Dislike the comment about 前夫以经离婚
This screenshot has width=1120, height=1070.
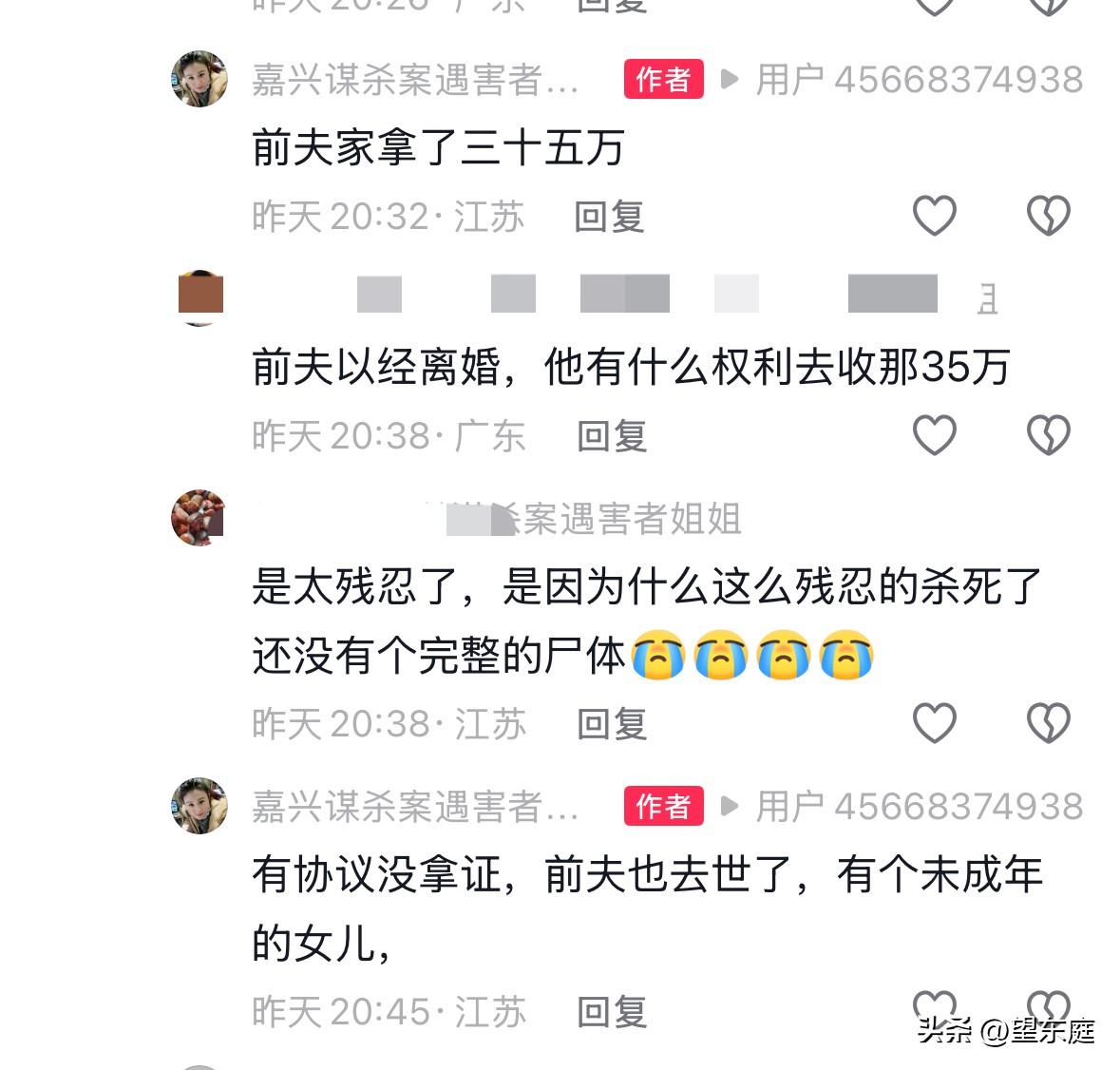(x=1049, y=435)
